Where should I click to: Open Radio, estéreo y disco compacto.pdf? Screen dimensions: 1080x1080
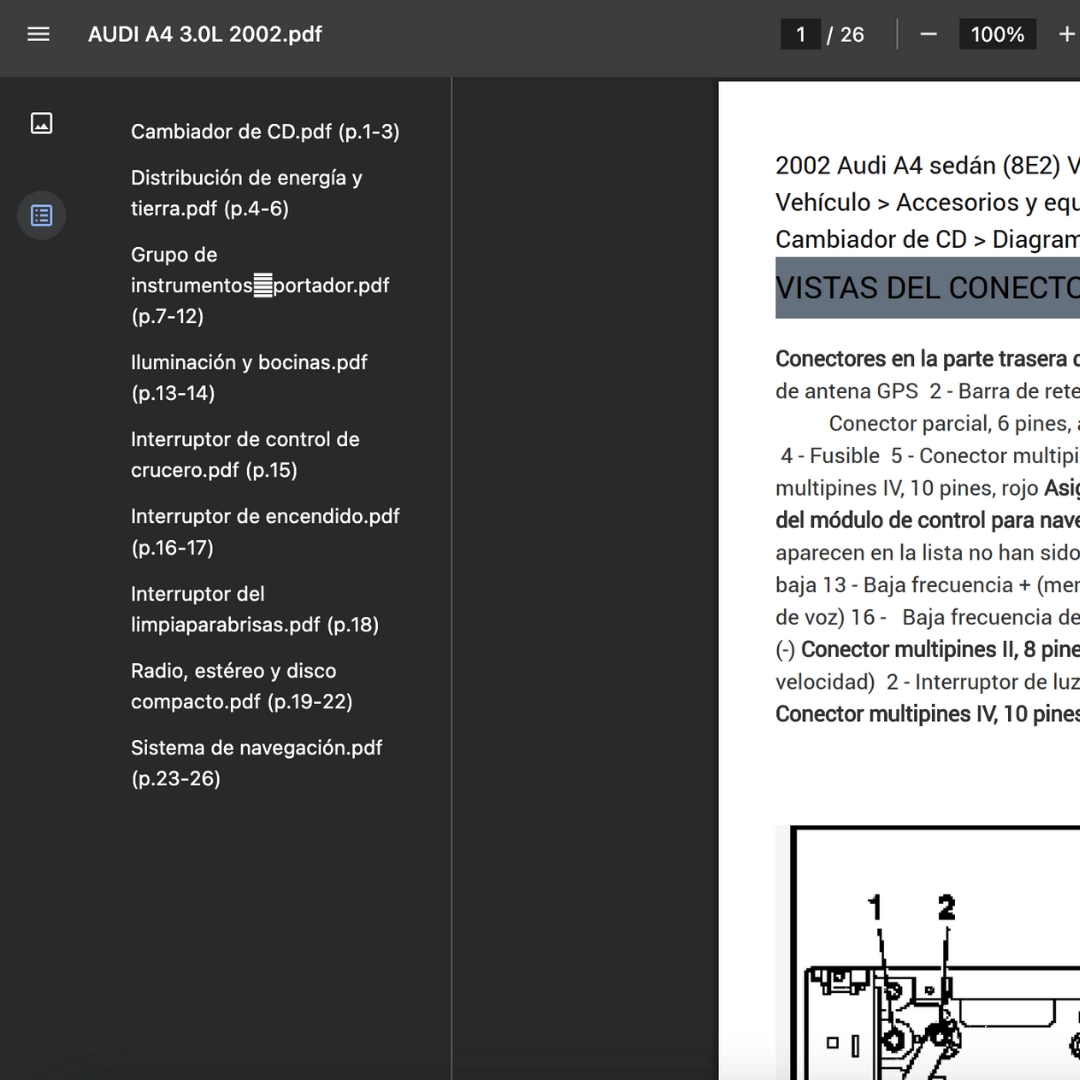point(241,686)
